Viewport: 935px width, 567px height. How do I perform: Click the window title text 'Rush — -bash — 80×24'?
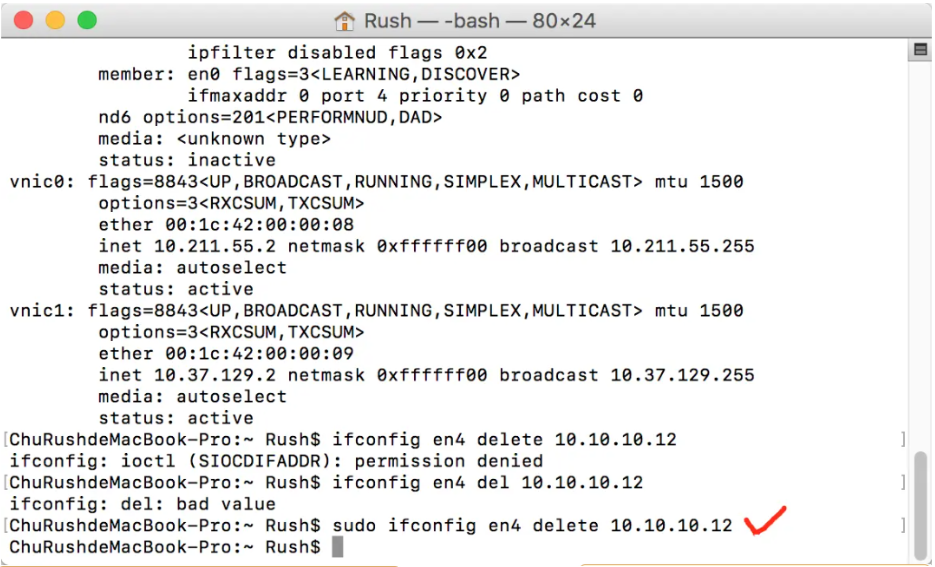point(479,21)
